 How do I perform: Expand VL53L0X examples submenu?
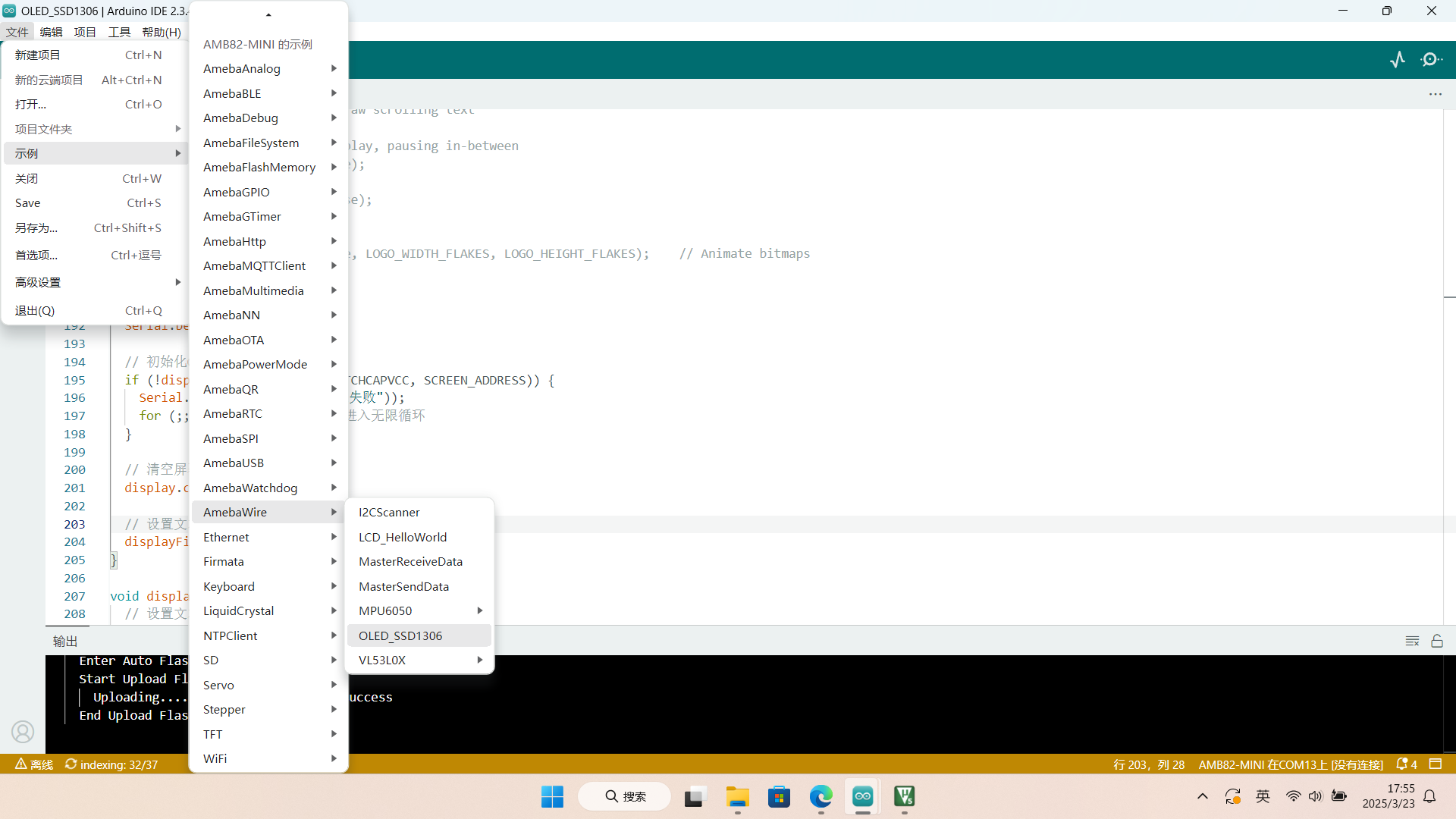(x=419, y=660)
